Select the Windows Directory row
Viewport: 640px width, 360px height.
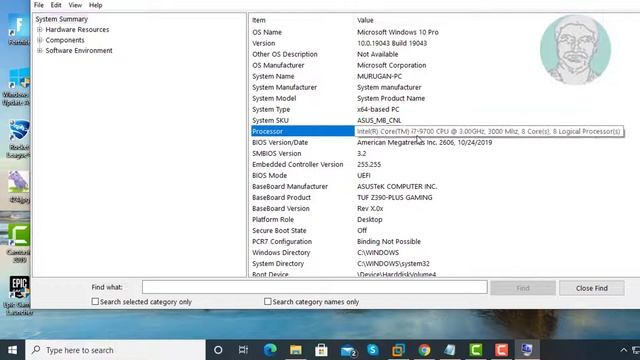[445, 253]
